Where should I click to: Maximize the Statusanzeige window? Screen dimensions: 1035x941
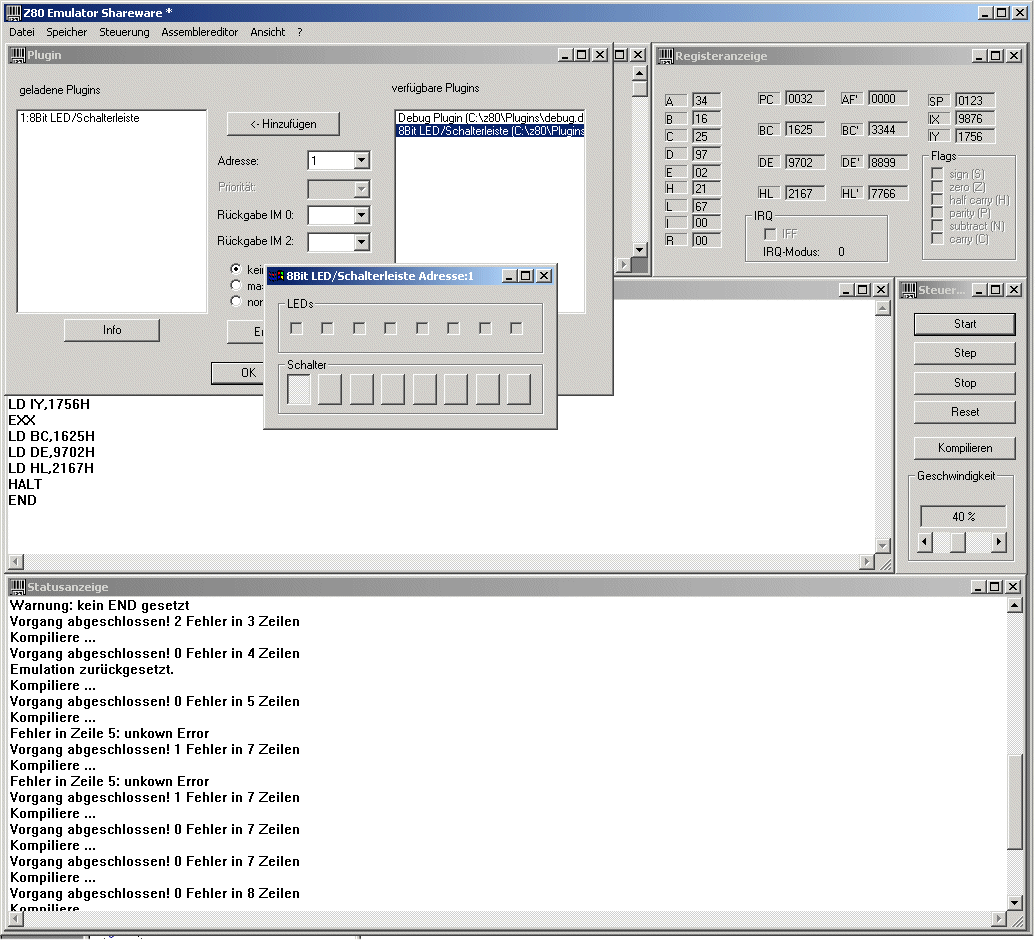(x=996, y=587)
